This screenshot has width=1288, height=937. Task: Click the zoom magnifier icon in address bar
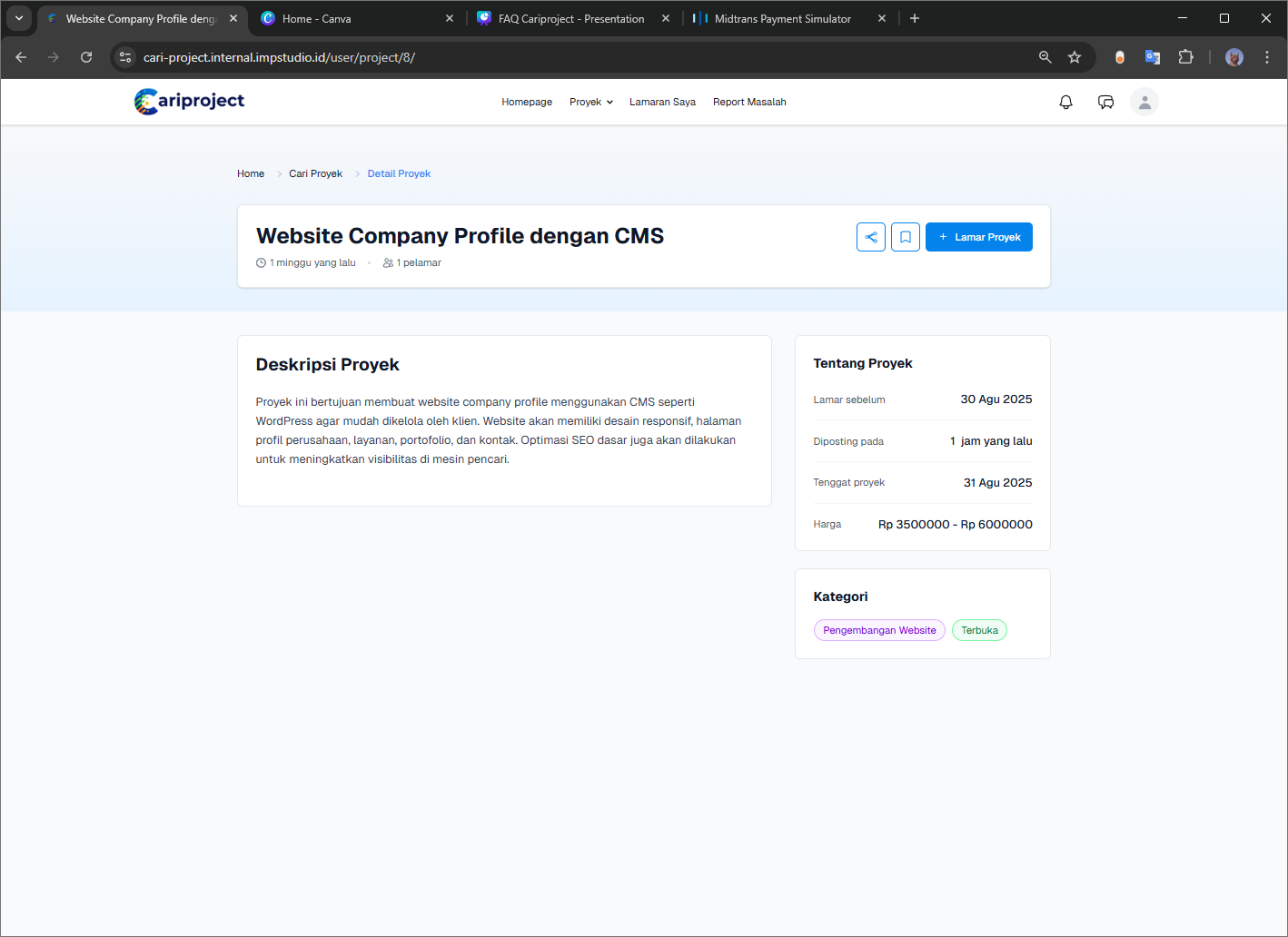pos(1045,57)
